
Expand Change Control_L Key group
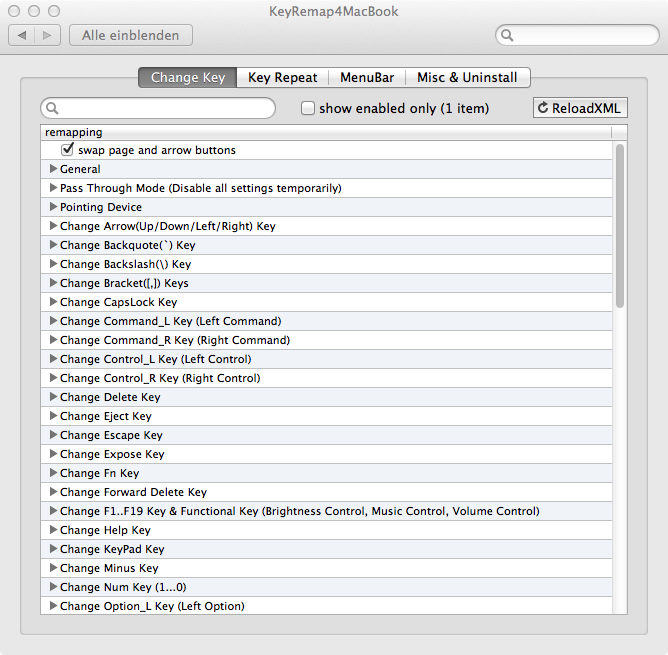53,359
